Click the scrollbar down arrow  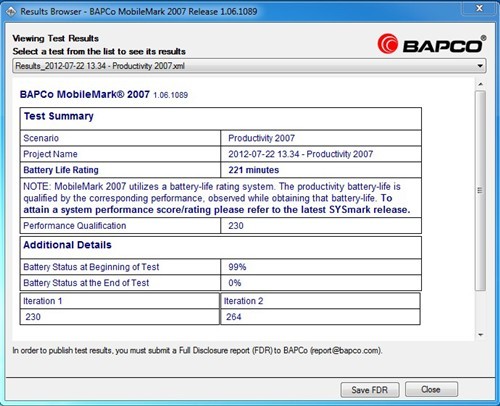[480, 335]
